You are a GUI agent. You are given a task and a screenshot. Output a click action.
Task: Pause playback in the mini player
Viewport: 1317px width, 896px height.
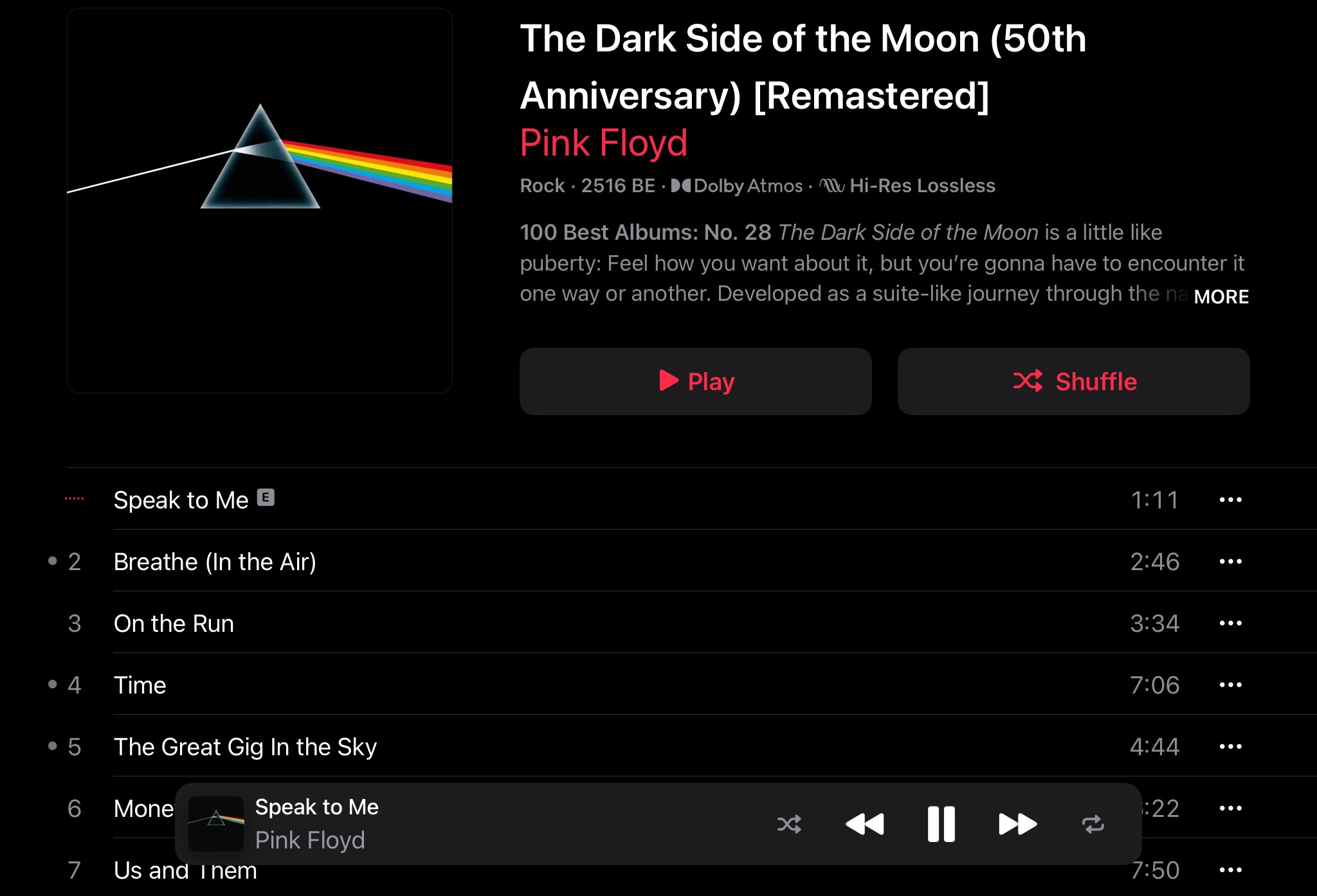(x=941, y=824)
